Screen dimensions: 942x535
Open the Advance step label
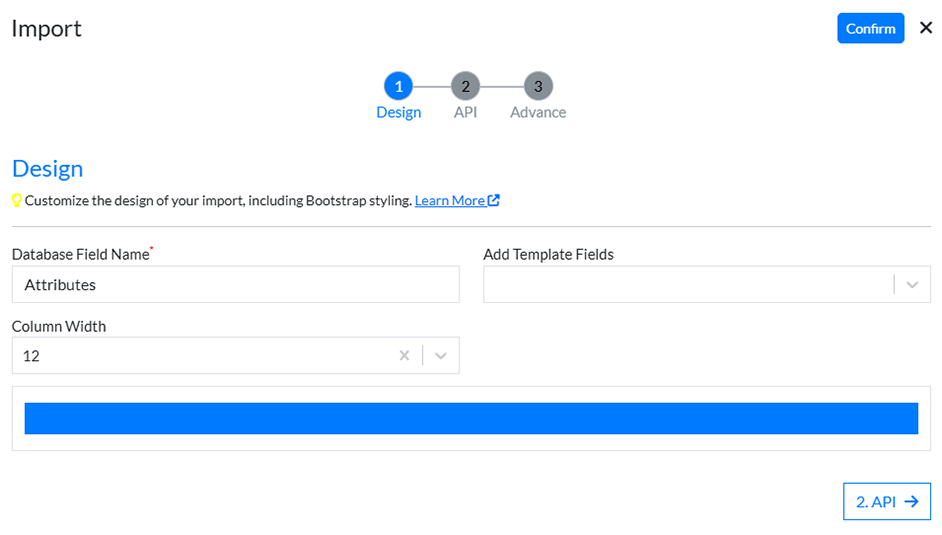538,112
